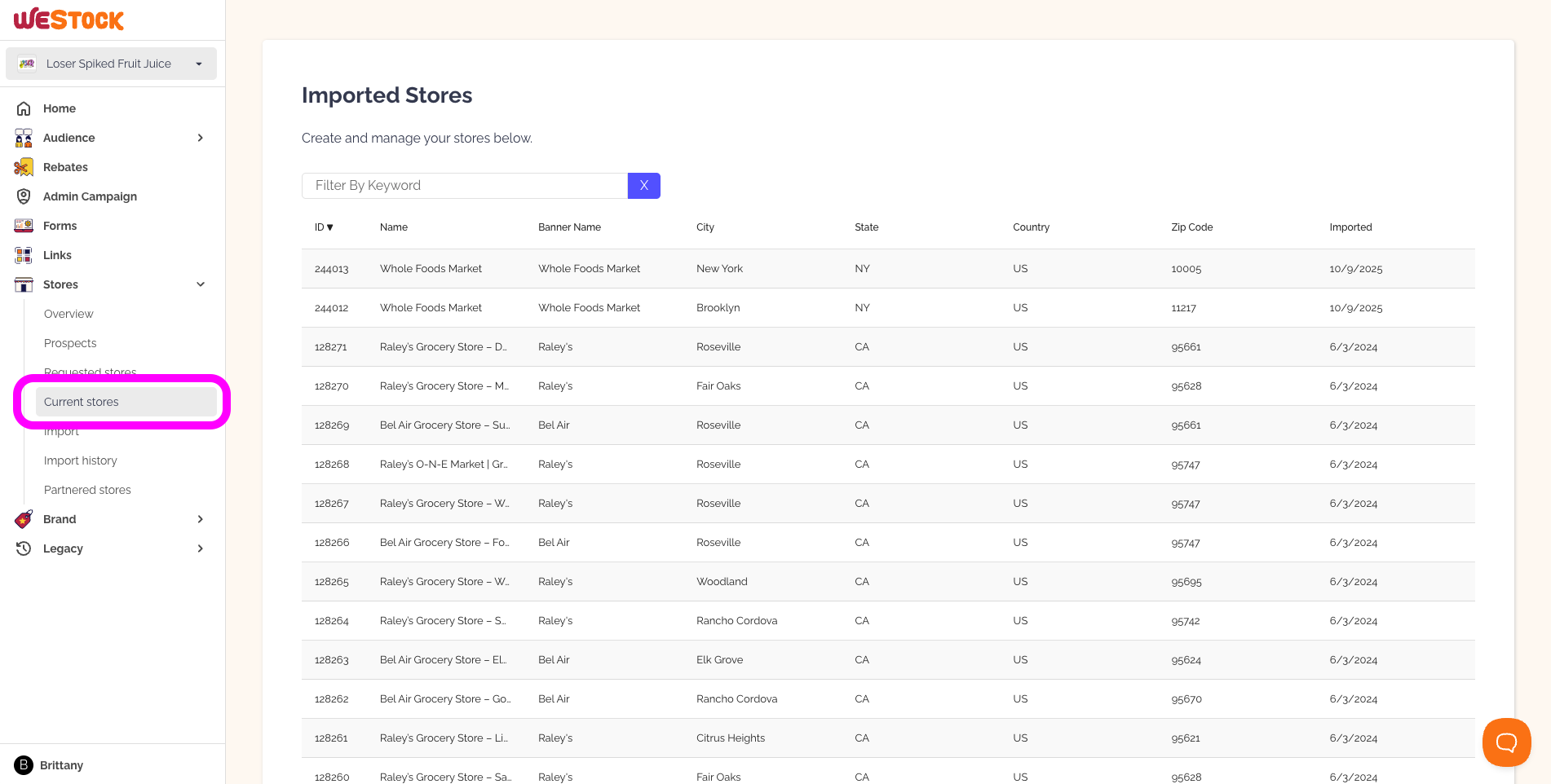The image size is (1551, 784).
Task: Click the WeStock logo
Action: tap(69, 20)
